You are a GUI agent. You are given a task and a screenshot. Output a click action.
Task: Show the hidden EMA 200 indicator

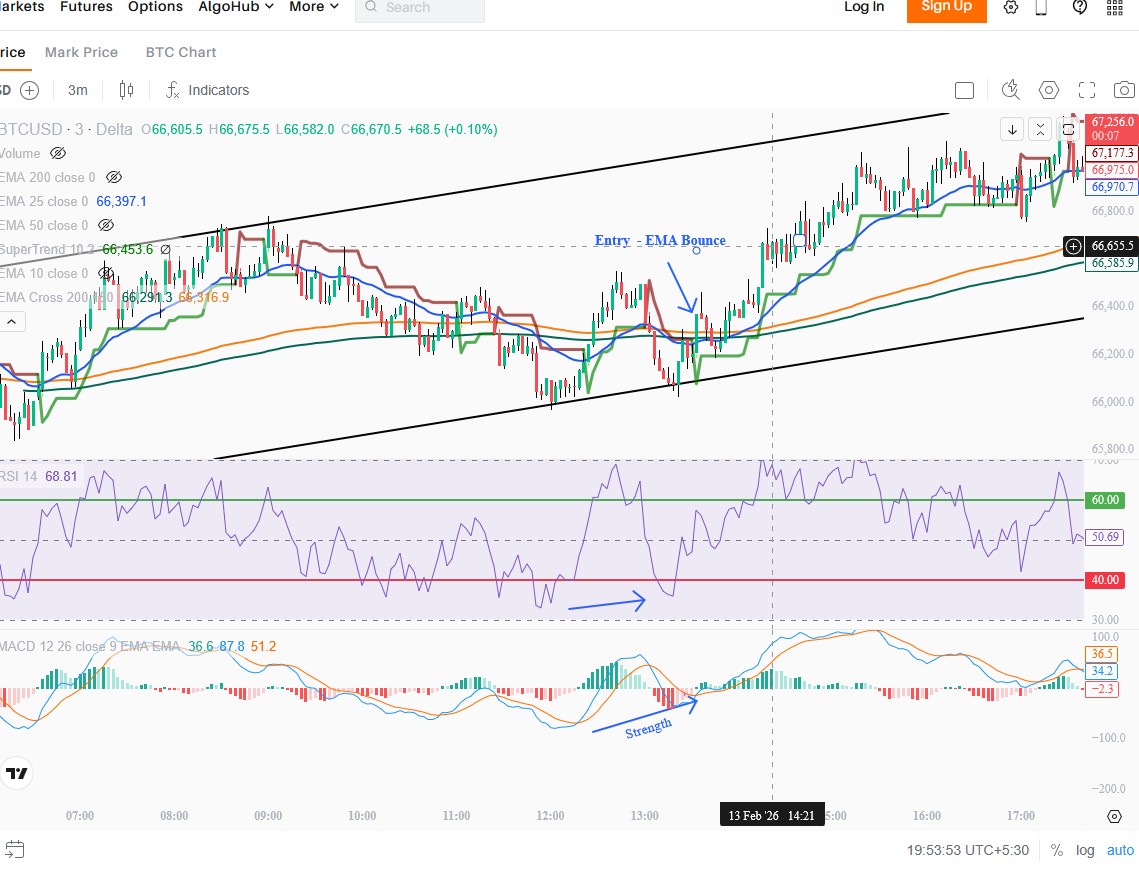[113, 177]
